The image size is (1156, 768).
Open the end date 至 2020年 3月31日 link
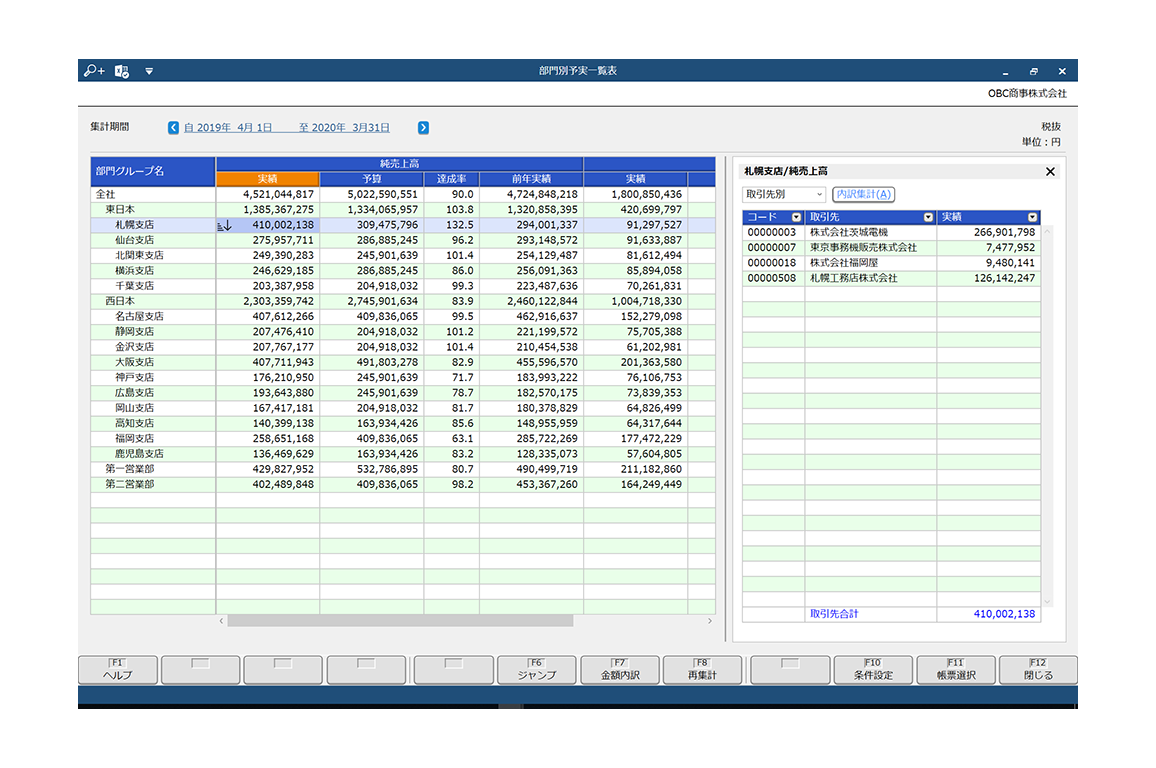tap(344, 128)
